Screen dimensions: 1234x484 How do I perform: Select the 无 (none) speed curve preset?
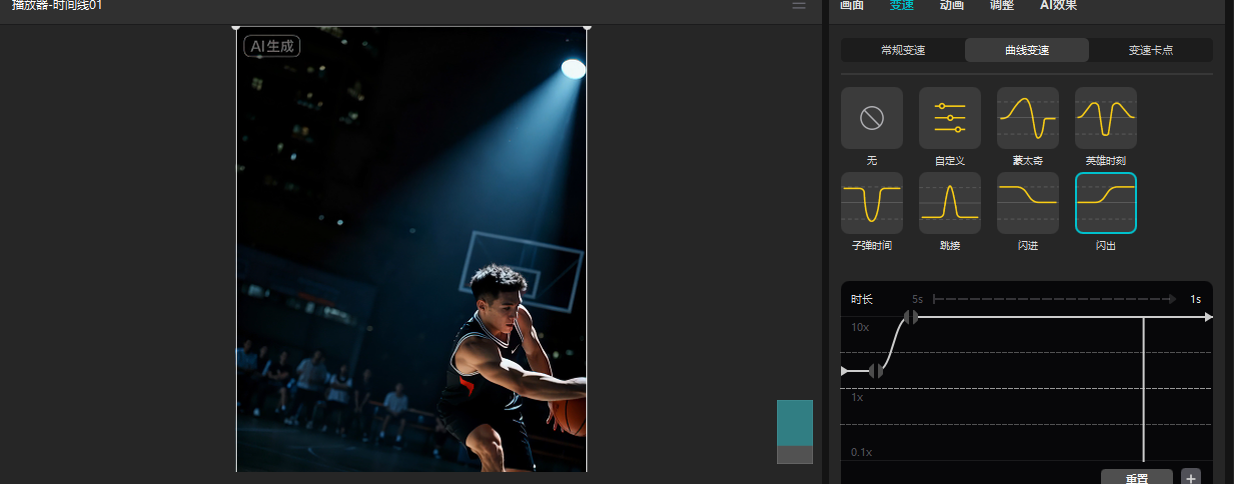click(x=871, y=119)
